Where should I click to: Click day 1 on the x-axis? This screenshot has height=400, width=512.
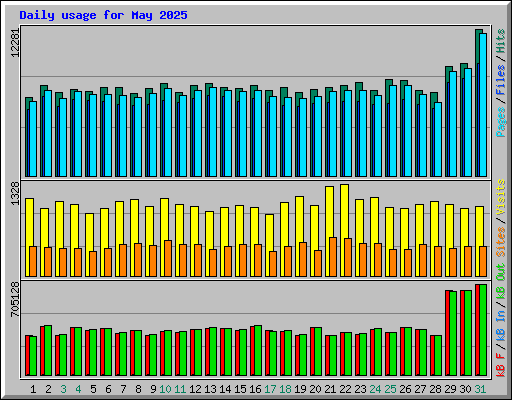coord(33,389)
